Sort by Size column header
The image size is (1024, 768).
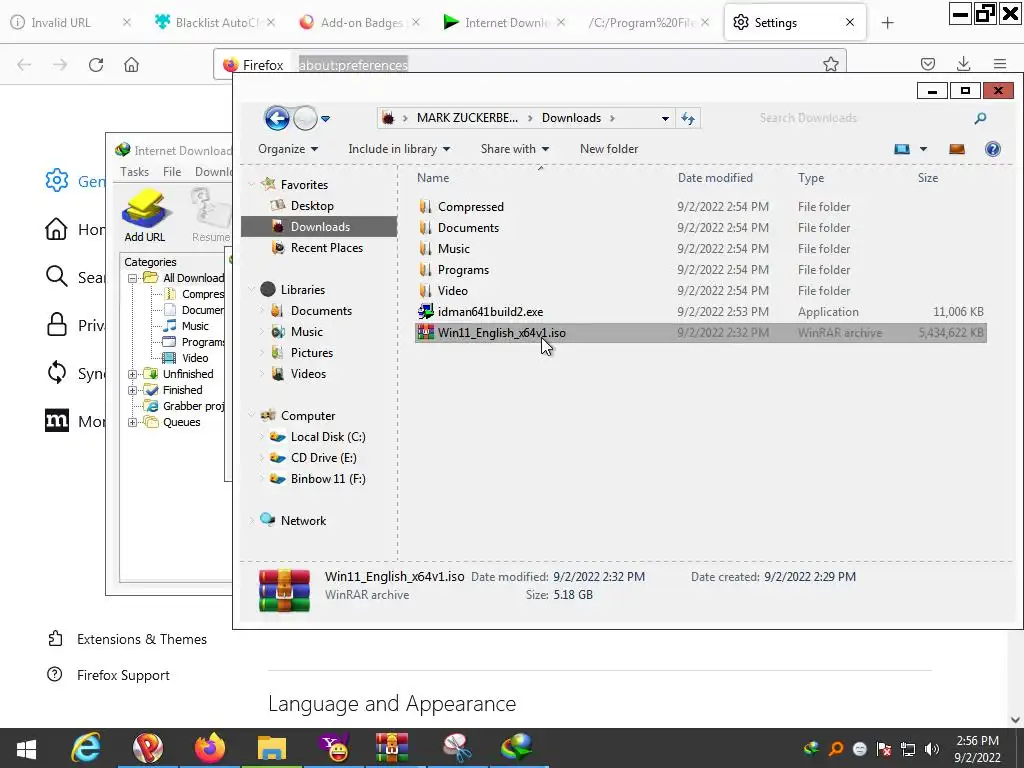click(927, 178)
